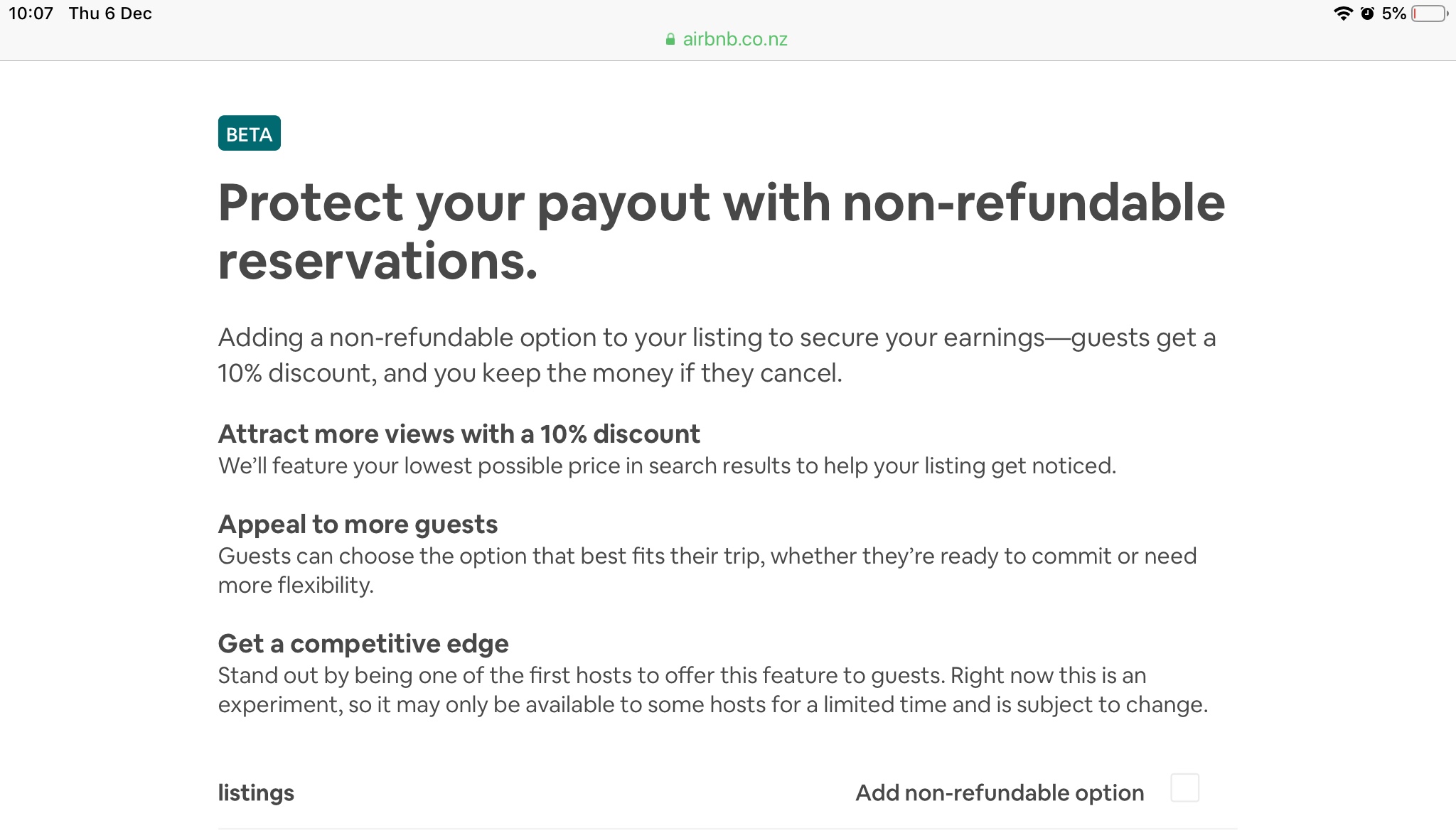
Task: Click the date display Thu 6 Dec
Action: (x=110, y=12)
